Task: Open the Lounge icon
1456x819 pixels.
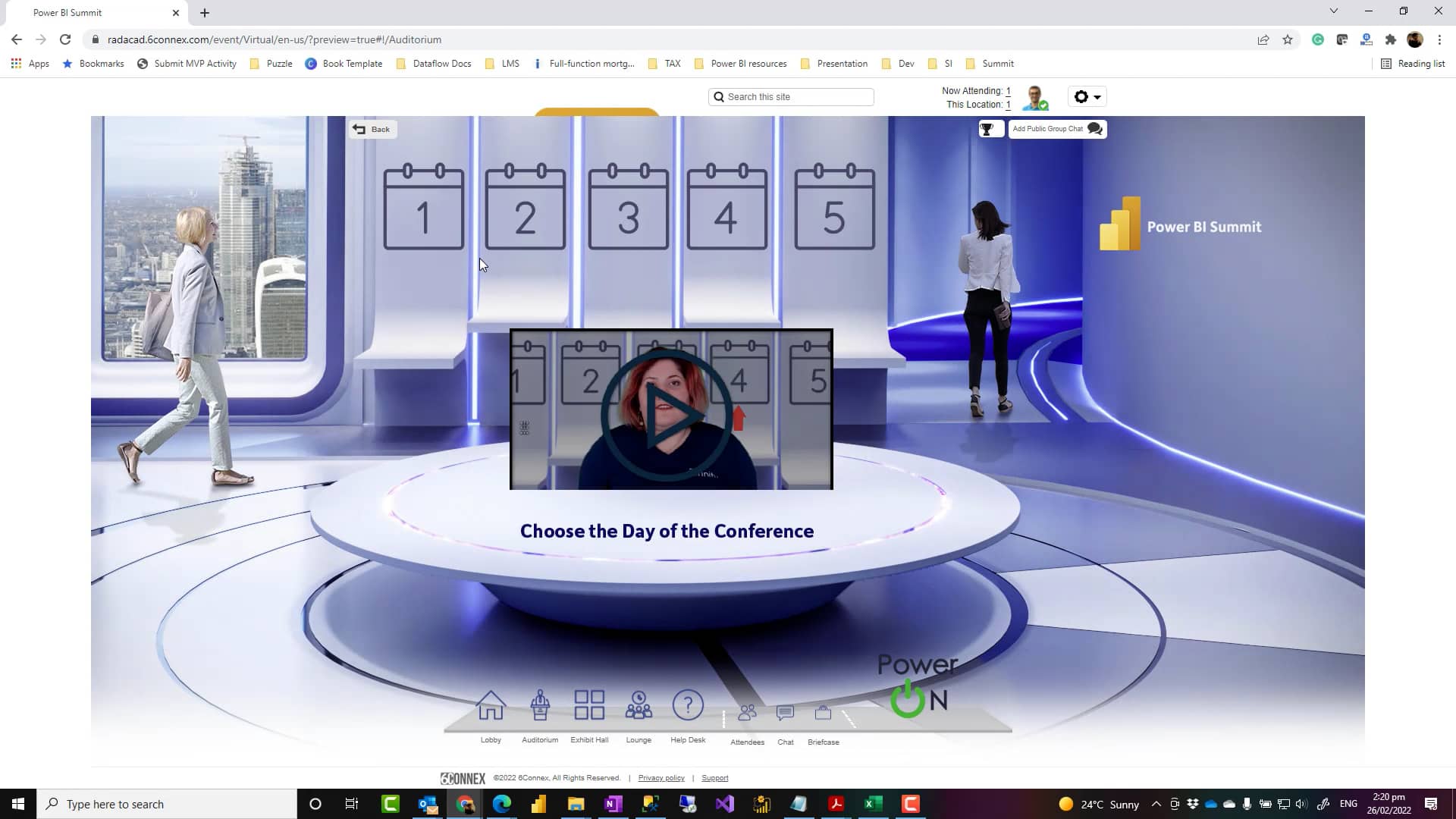Action: [639, 706]
